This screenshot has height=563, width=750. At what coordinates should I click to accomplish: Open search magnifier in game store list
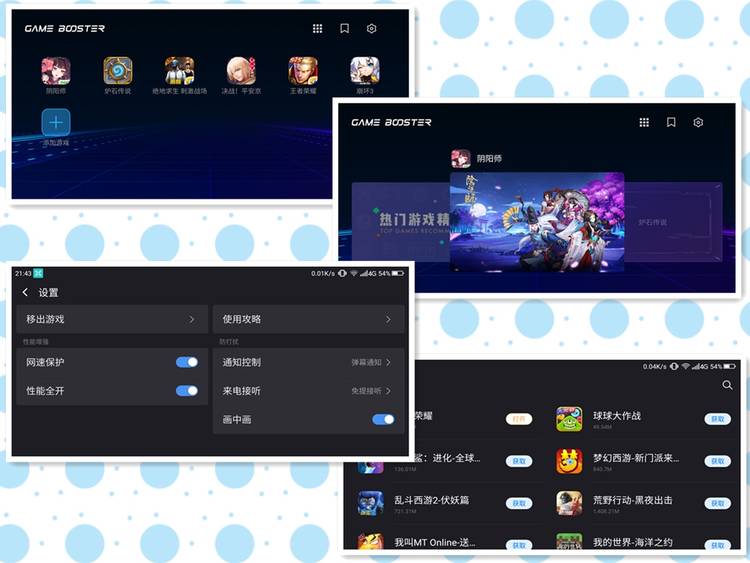pyautogui.click(x=728, y=385)
